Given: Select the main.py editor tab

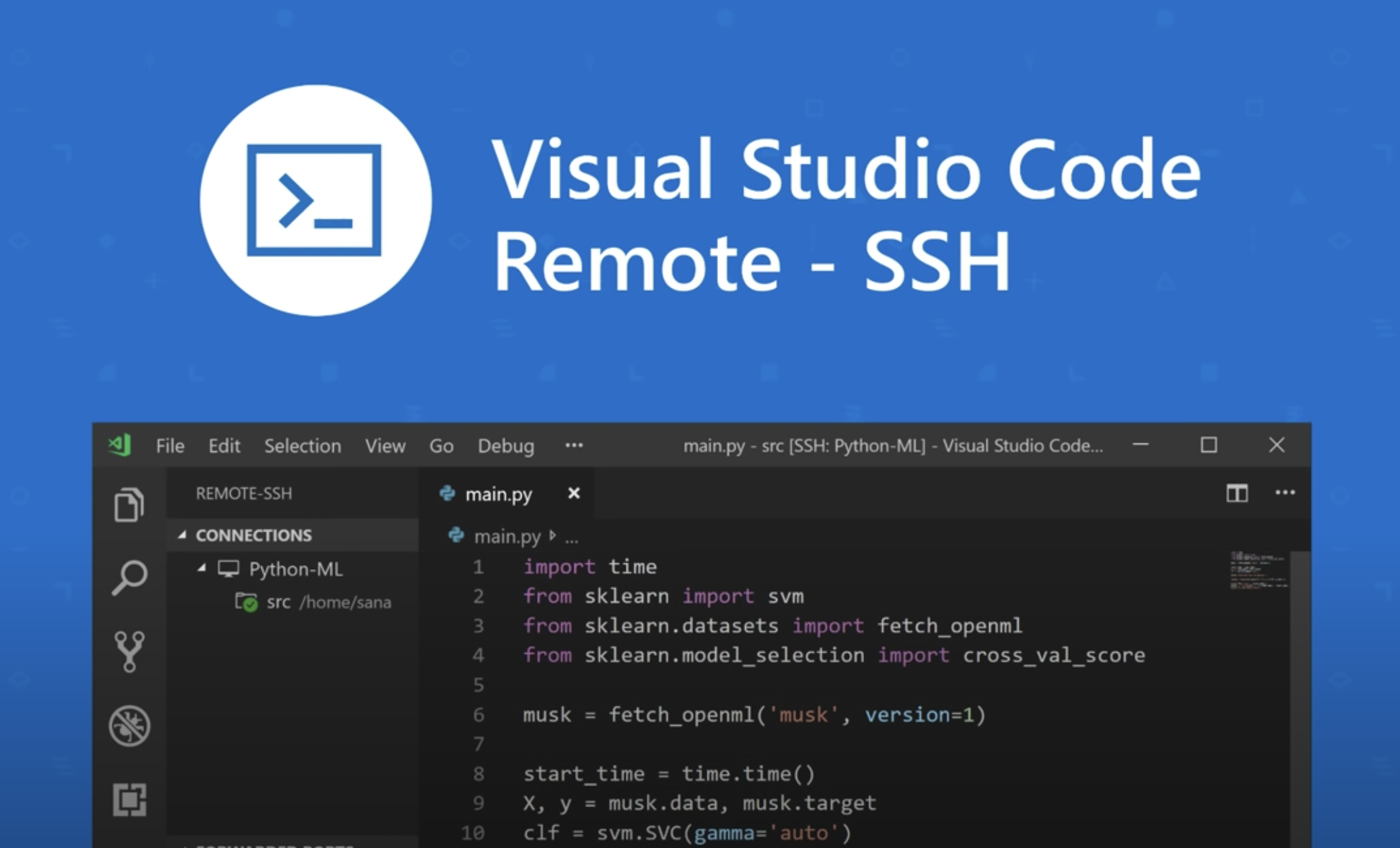Looking at the screenshot, I should click(x=498, y=494).
